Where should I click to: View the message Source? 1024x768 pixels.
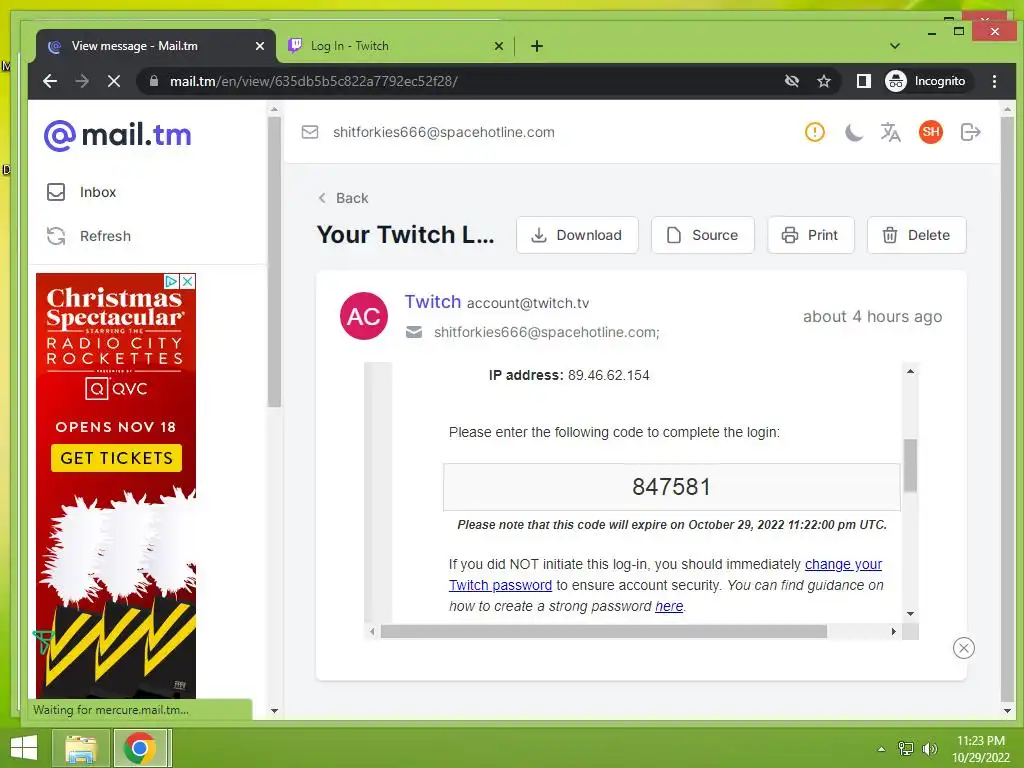pyautogui.click(x=703, y=235)
